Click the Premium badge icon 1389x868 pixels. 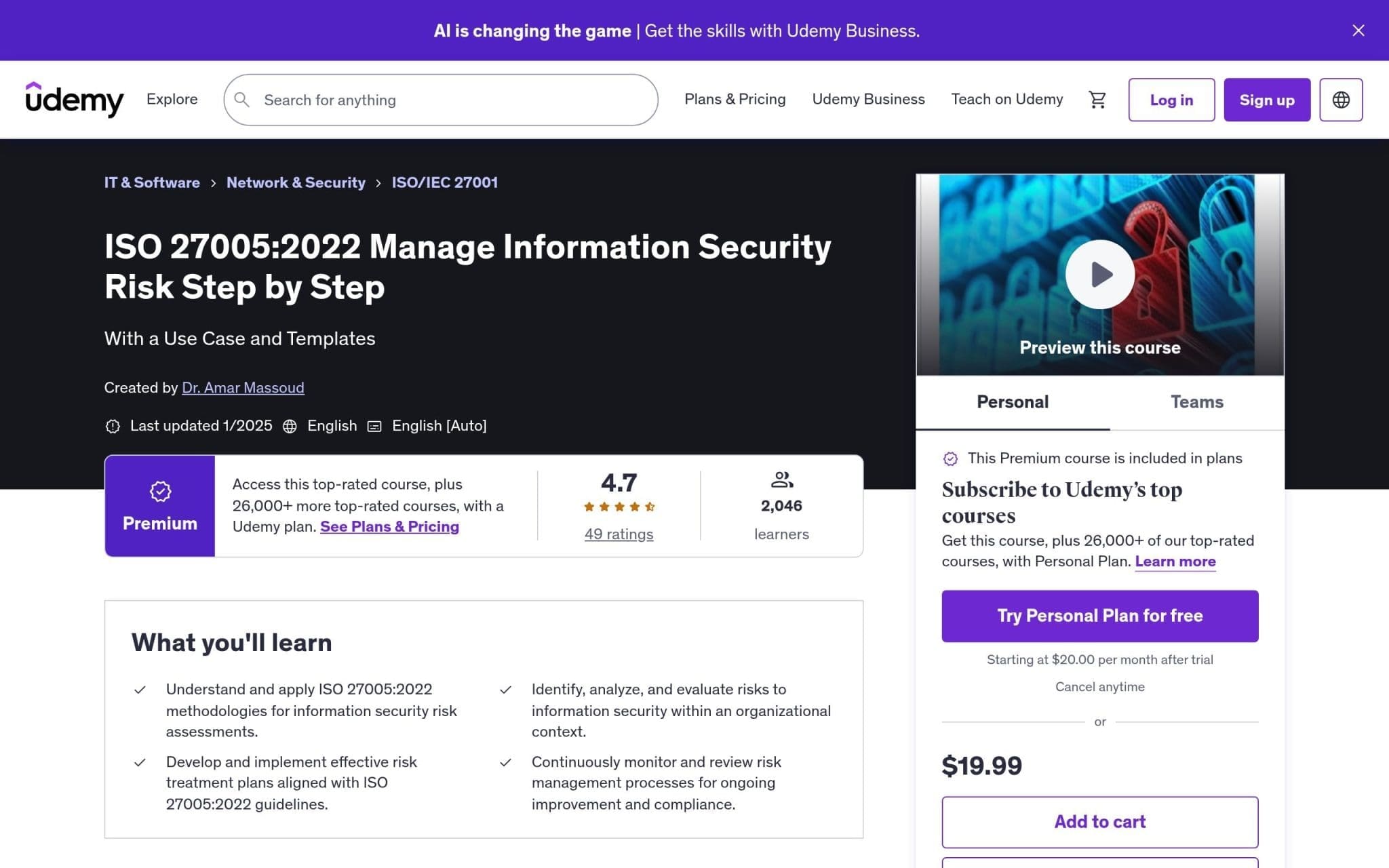pos(160,491)
